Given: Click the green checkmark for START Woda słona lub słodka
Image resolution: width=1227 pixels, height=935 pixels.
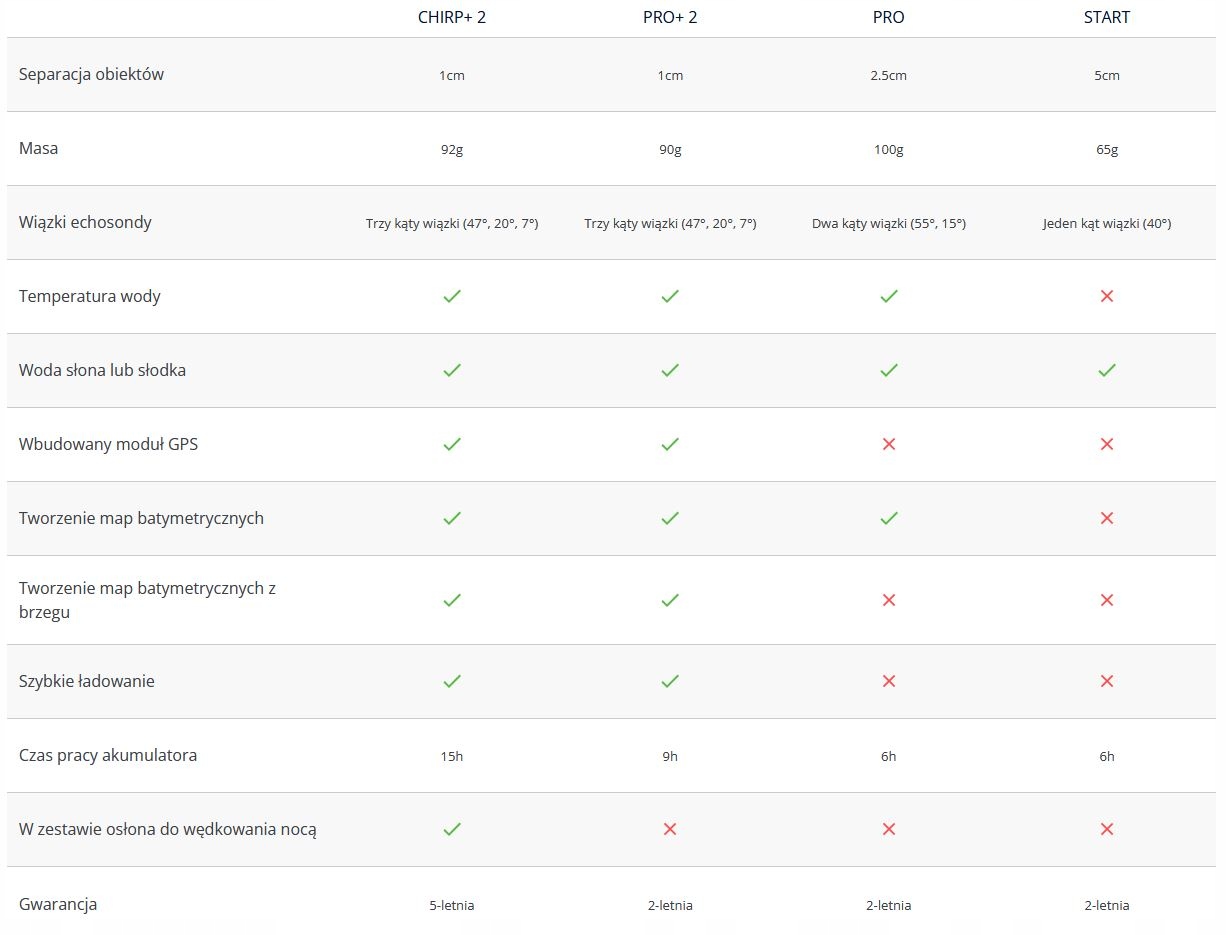Looking at the screenshot, I should point(1106,370).
